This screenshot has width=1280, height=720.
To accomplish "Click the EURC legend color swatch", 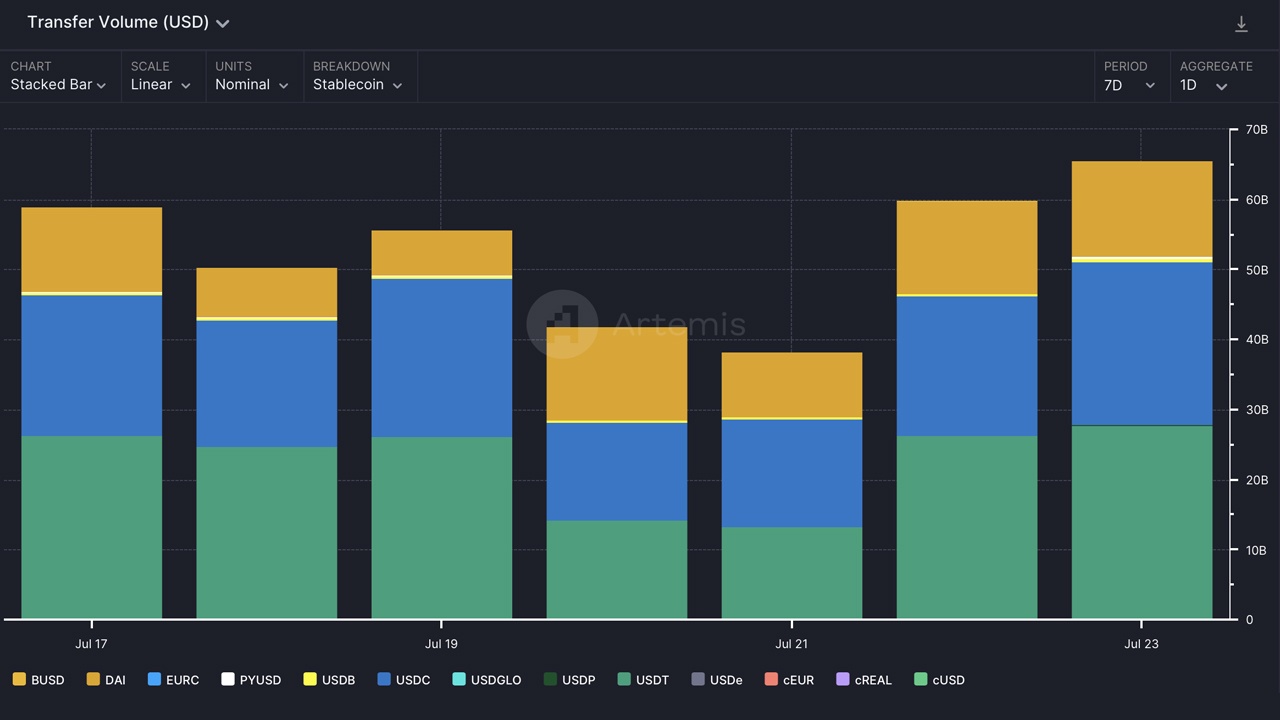I will pos(154,680).
